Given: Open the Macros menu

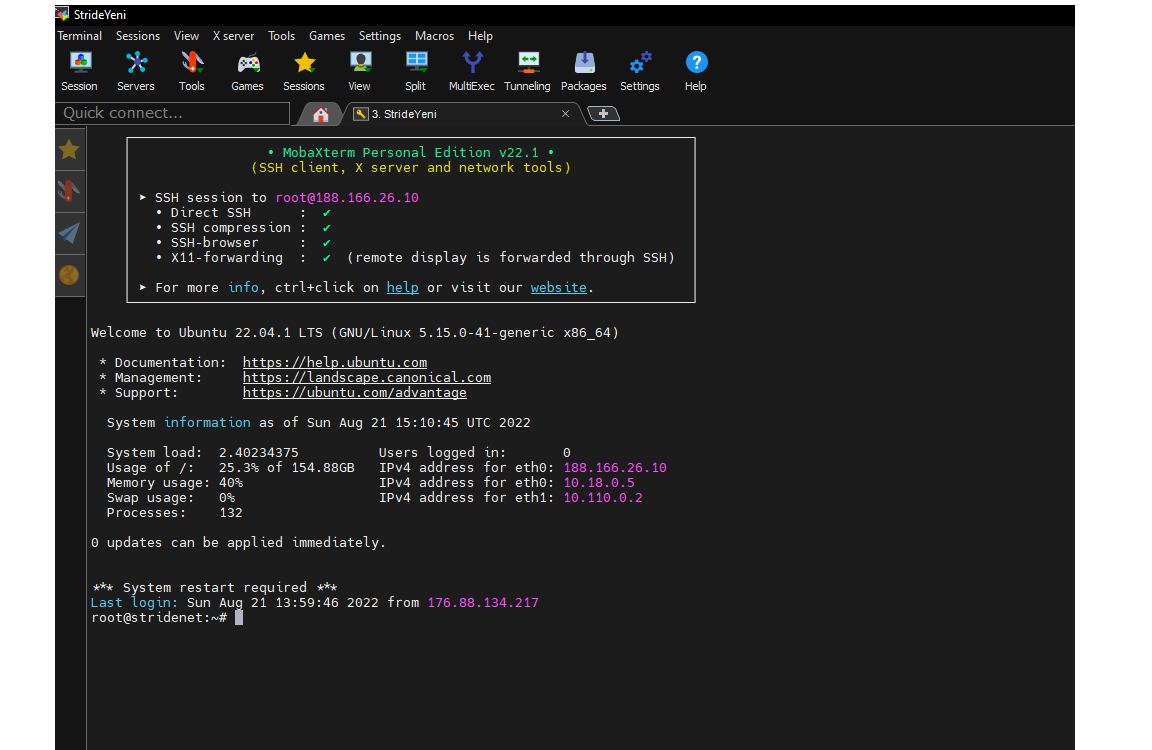Looking at the screenshot, I should (x=434, y=36).
